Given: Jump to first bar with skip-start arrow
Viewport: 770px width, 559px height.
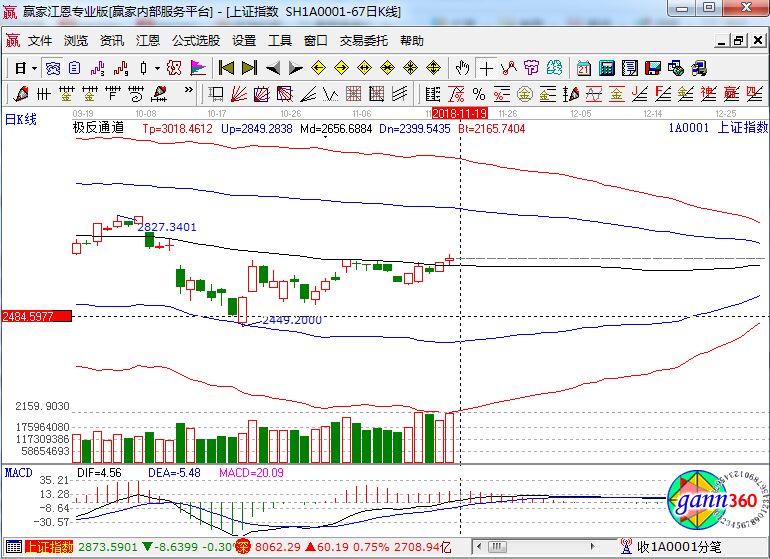Looking at the screenshot, I should pyautogui.click(x=227, y=68).
